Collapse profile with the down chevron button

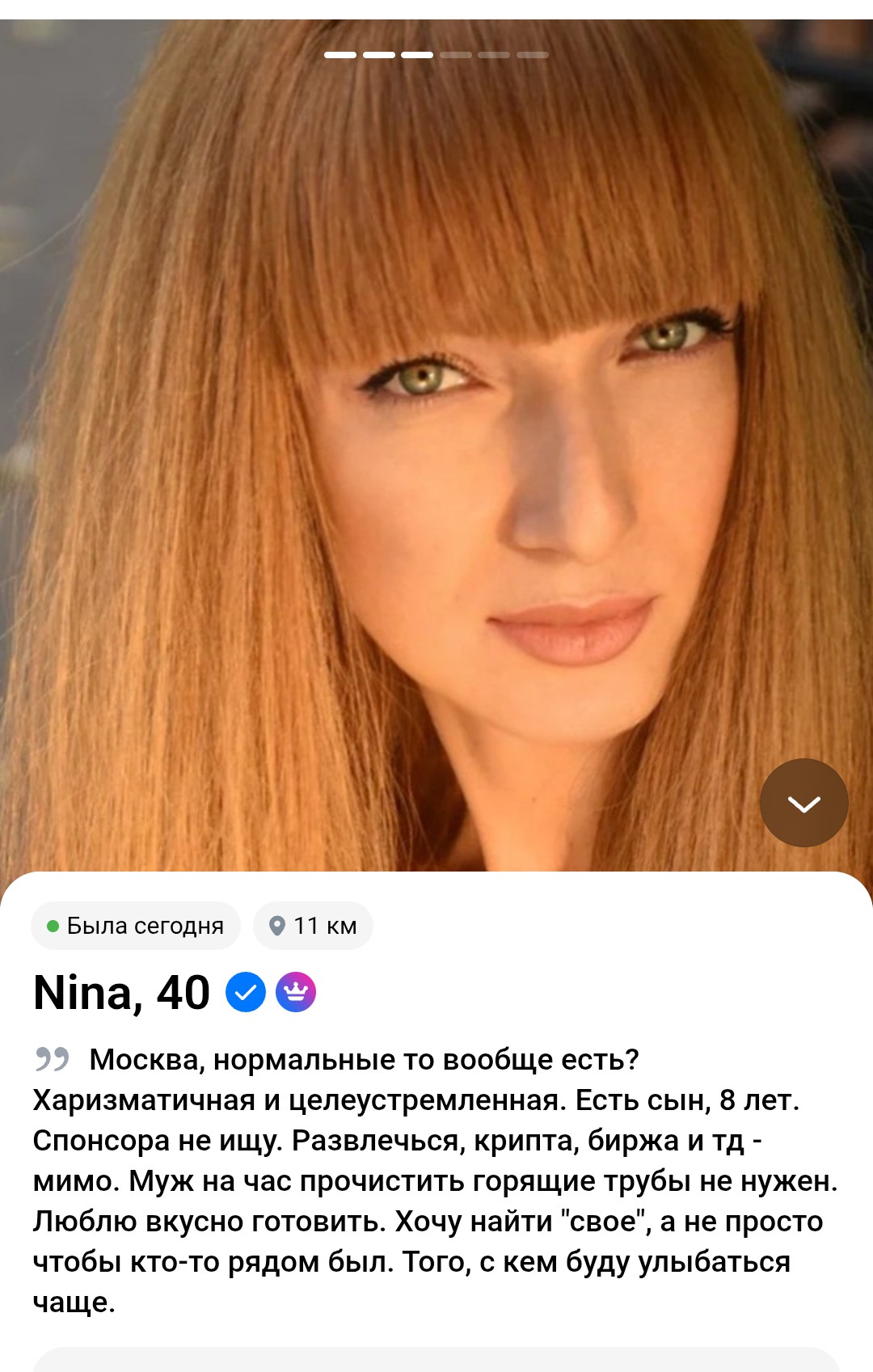pyautogui.click(x=804, y=803)
